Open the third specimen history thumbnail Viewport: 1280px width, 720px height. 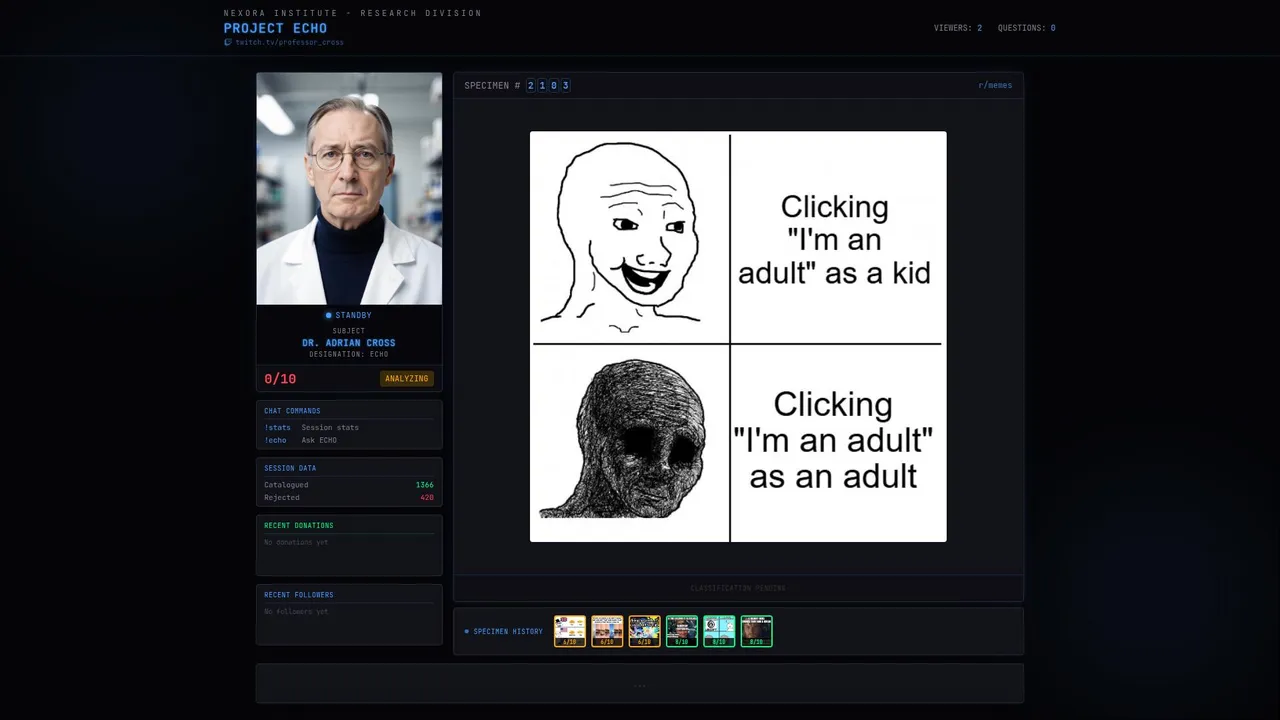coord(644,631)
